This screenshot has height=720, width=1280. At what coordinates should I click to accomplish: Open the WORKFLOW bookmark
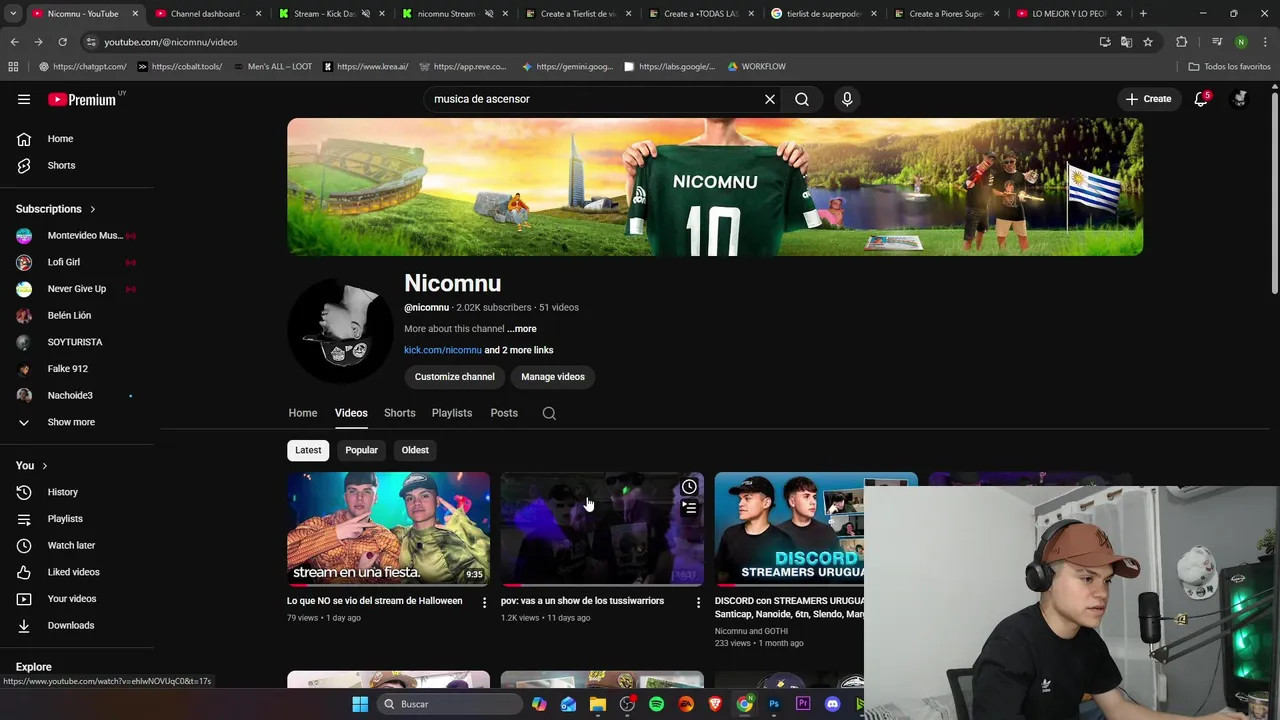click(x=756, y=67)
